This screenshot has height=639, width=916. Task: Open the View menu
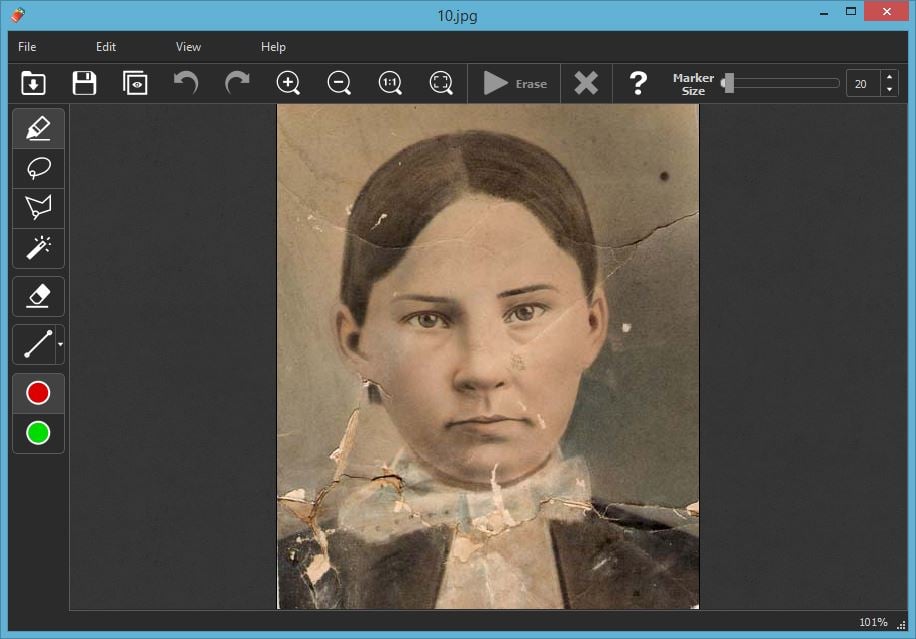click(x=187, y=46)
